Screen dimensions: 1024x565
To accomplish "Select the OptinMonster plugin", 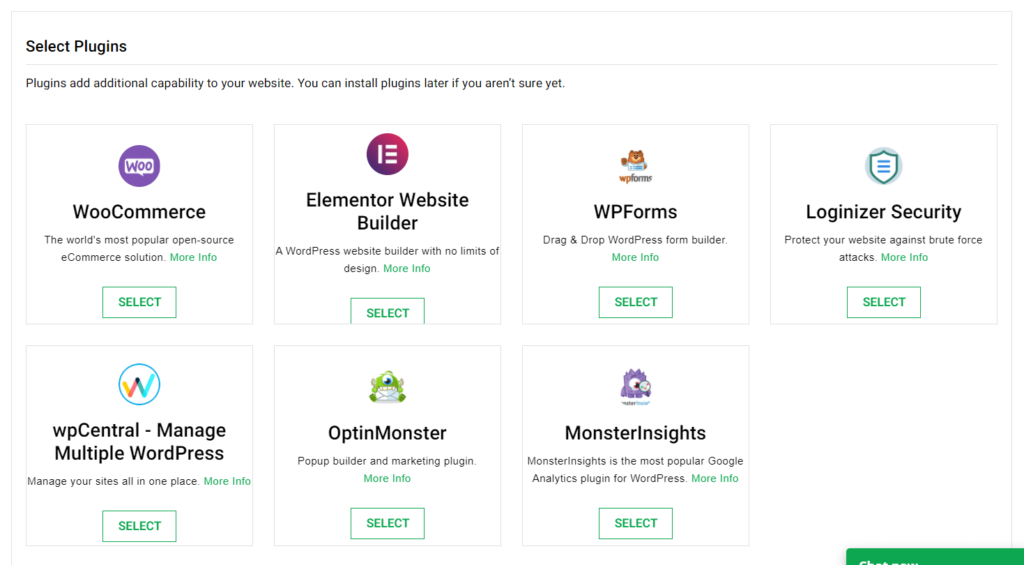I will (387, 523).
